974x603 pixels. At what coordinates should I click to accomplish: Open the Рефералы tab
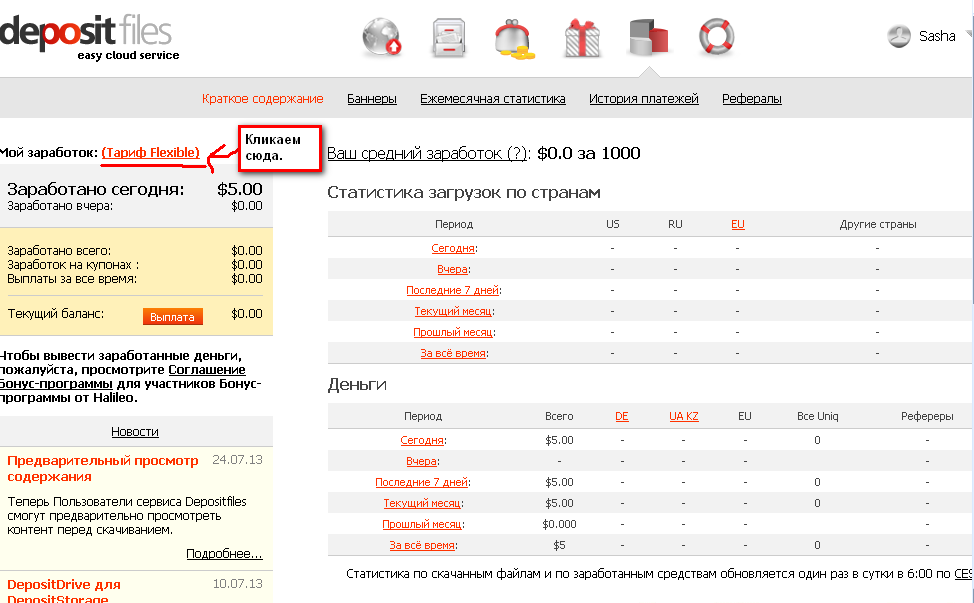(x=752, y=99)
